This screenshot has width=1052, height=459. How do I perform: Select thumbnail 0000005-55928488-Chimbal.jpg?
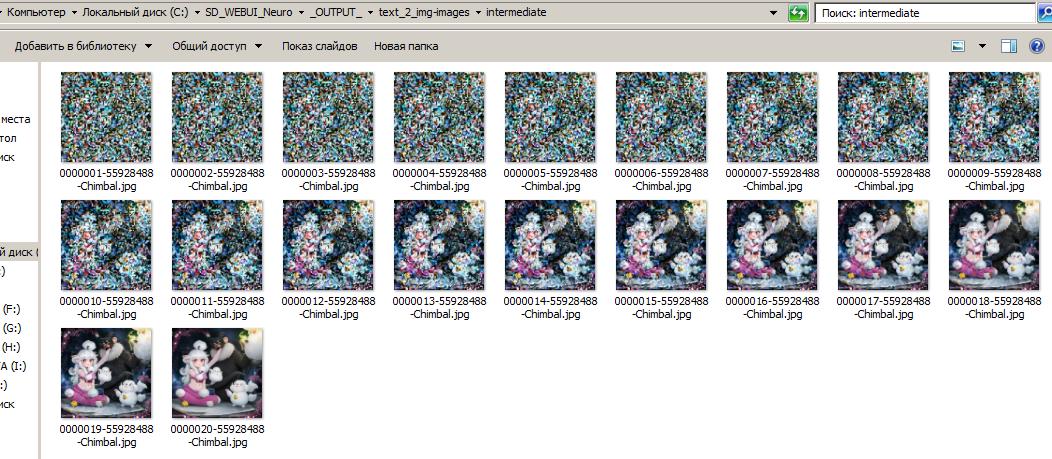(x=550, y=117)
